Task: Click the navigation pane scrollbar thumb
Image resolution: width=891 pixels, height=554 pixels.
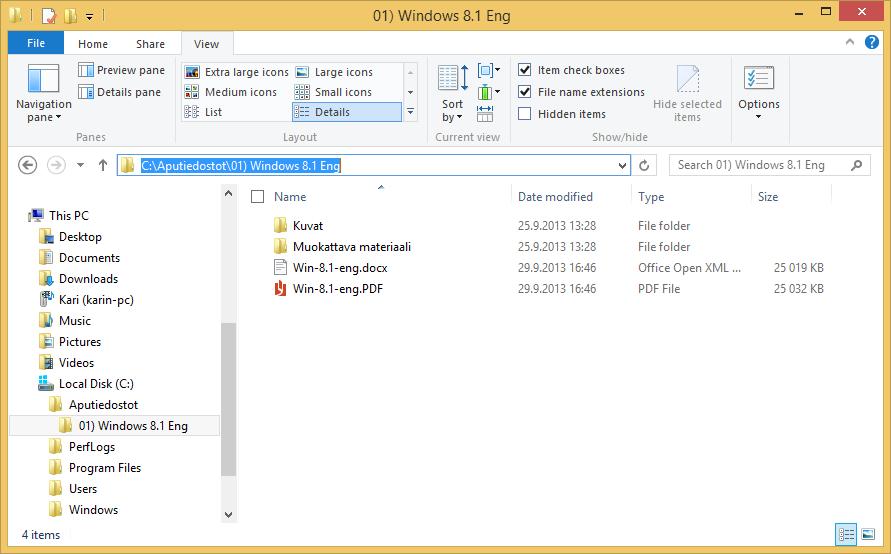Action: coord(228,399)
